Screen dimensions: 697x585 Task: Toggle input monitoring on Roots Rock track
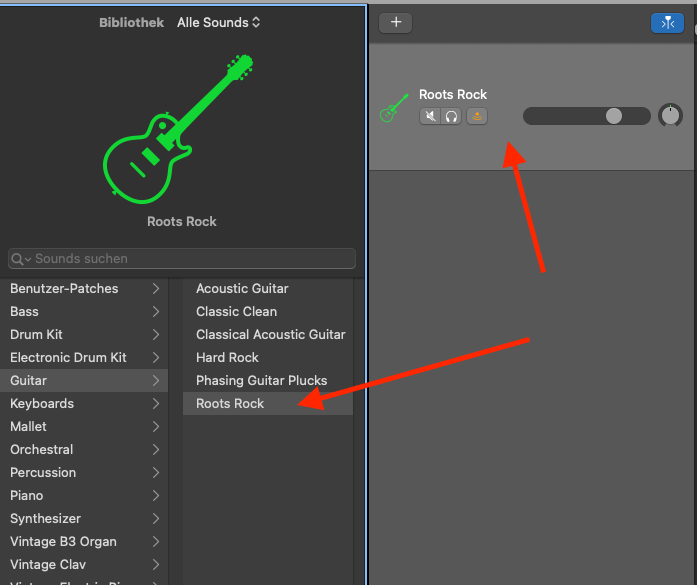pos(477,116)
